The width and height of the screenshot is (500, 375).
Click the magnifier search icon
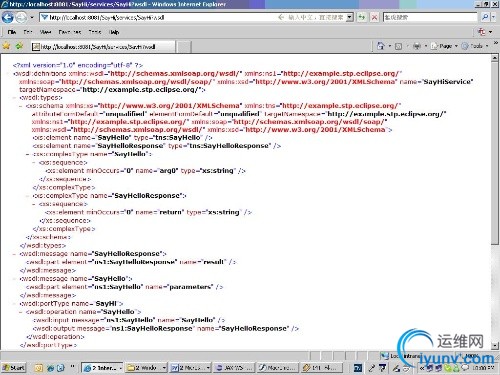485,17
